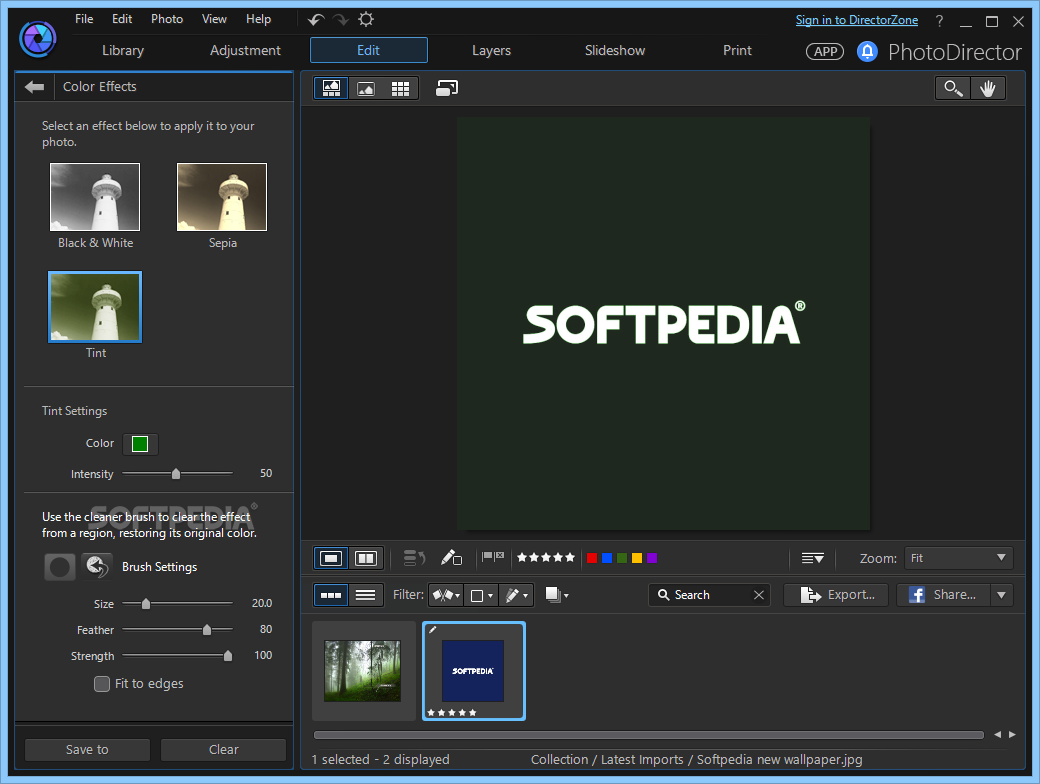Clear the search field X

pyautogui.click(x=759, y=595)
